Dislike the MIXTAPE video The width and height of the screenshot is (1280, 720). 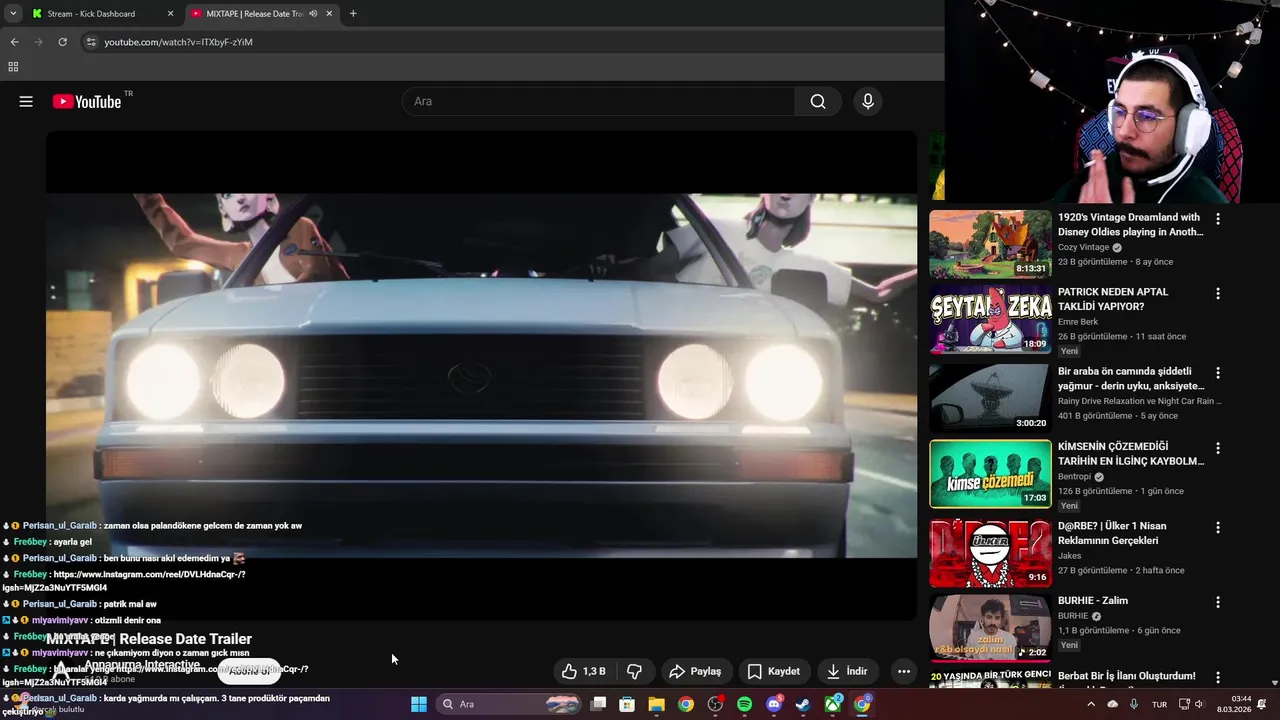pyautogui.click(x=634, y=671)
